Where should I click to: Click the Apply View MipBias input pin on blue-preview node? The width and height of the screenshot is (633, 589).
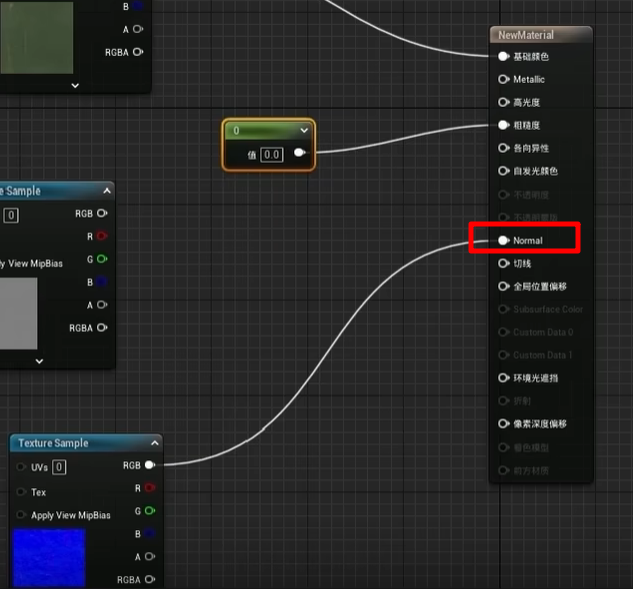(21, 515)
